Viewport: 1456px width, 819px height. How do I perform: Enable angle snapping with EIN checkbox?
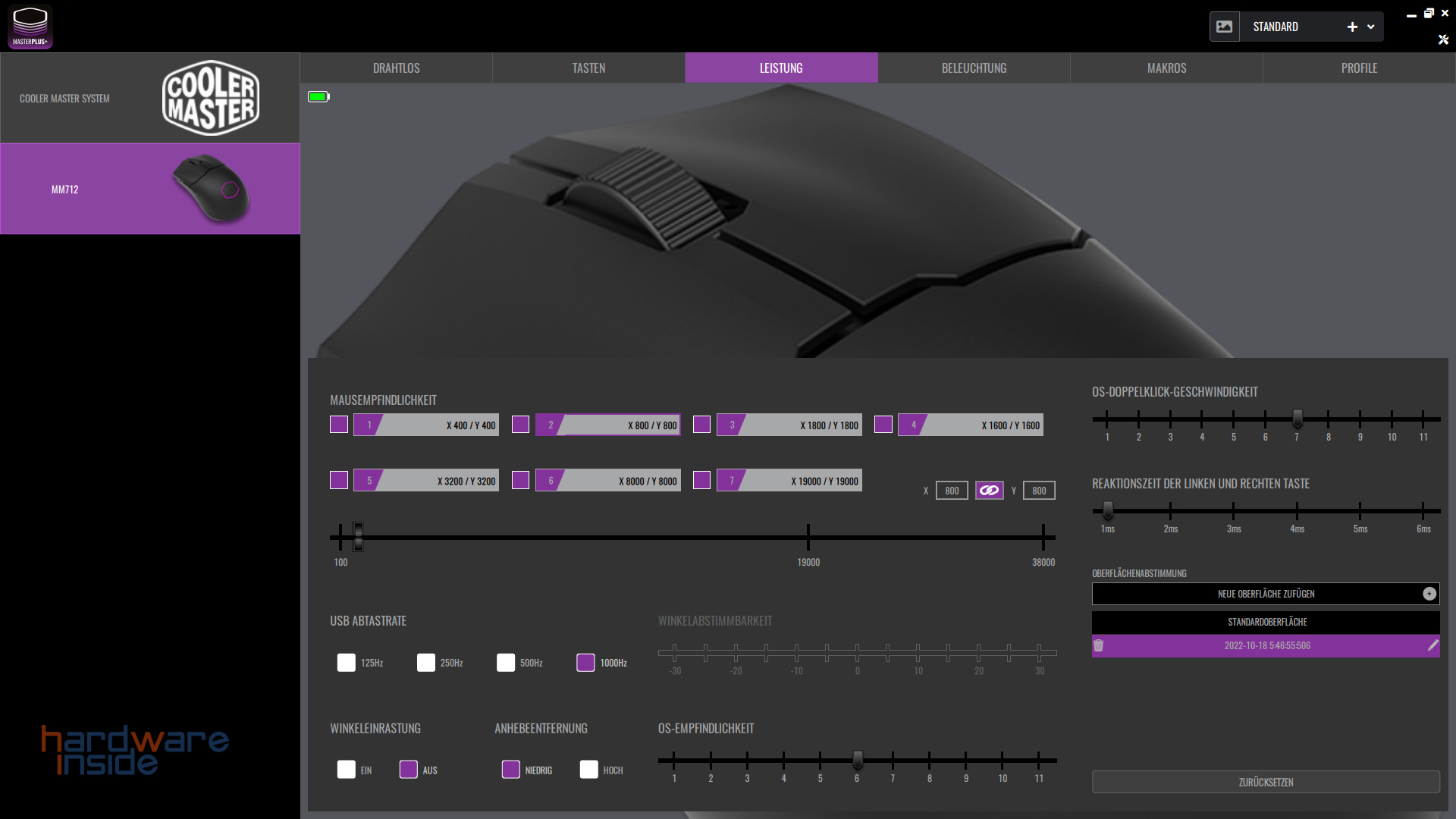(347, 770)
